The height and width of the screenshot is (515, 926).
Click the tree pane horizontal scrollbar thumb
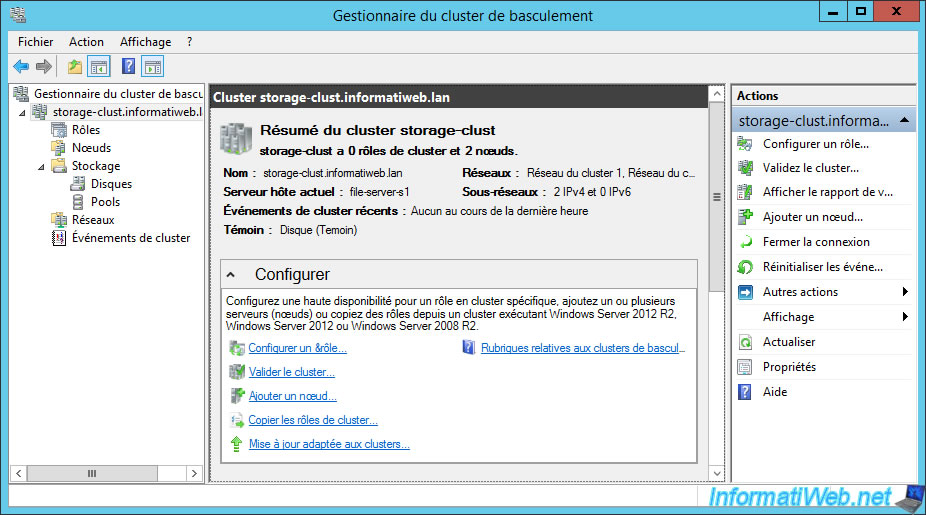point(92,473)
